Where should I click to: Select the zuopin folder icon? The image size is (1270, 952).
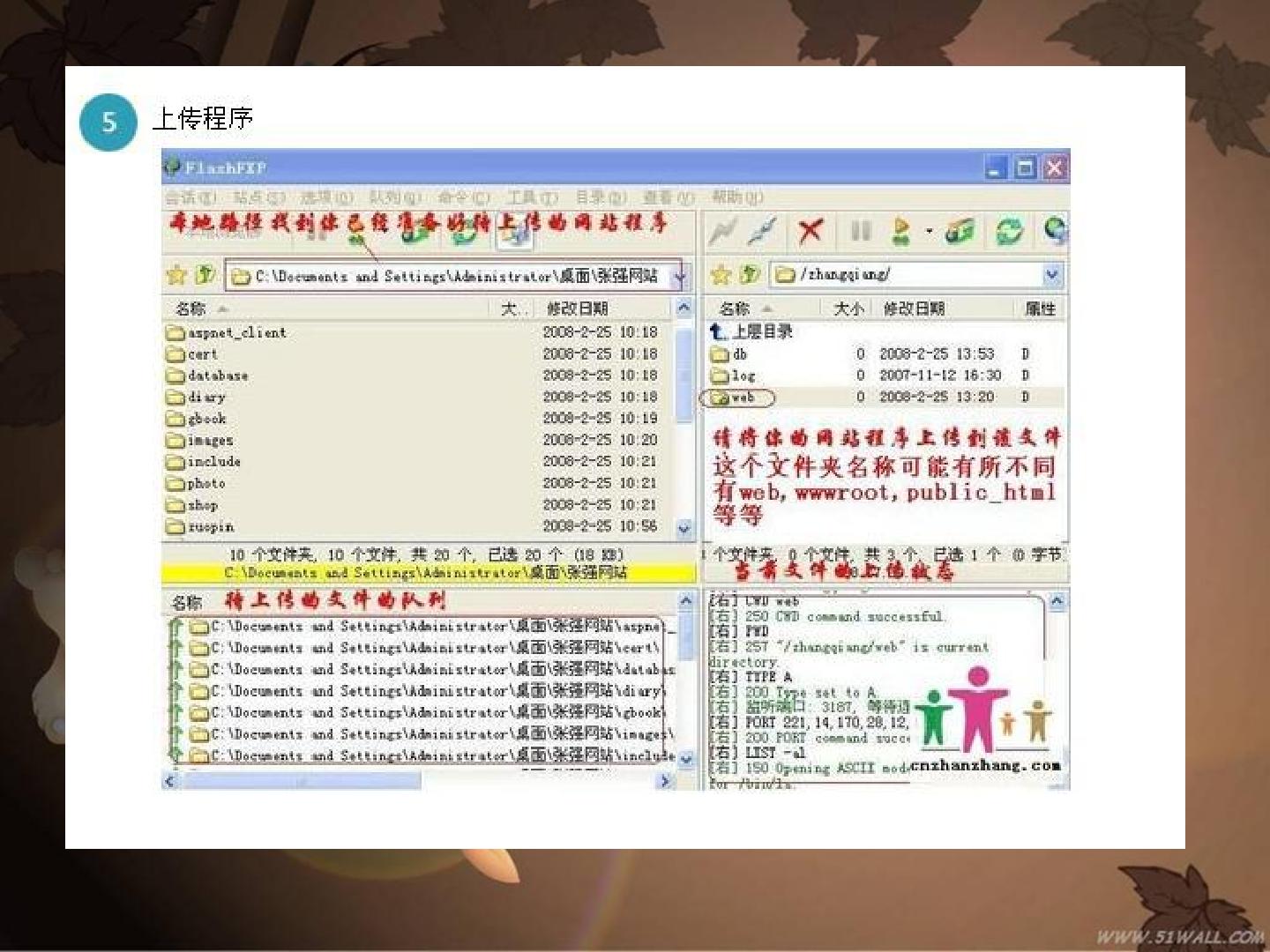pyautogui.click(x=176, y=526)
